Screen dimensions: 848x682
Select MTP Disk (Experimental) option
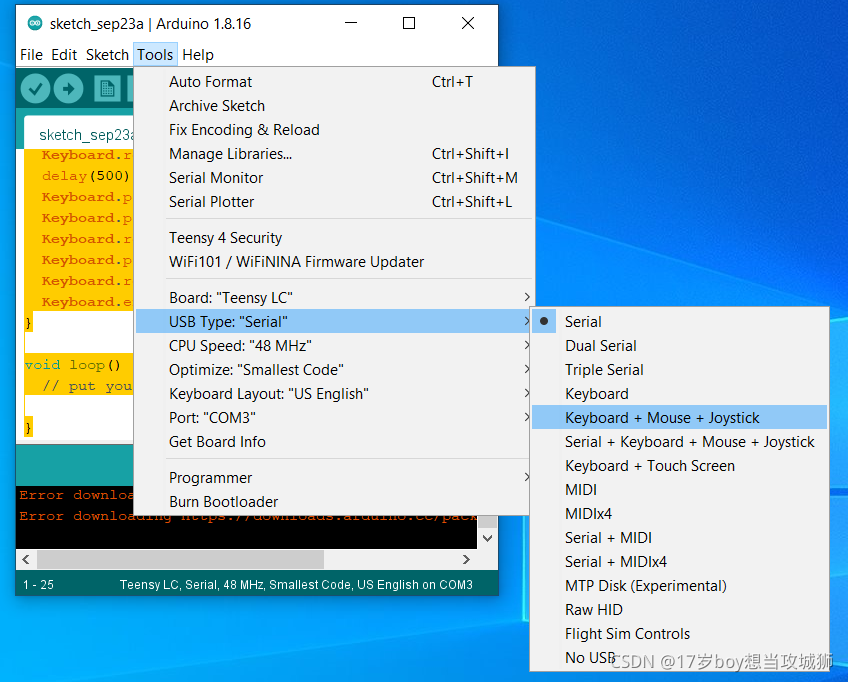click(679, 586)
